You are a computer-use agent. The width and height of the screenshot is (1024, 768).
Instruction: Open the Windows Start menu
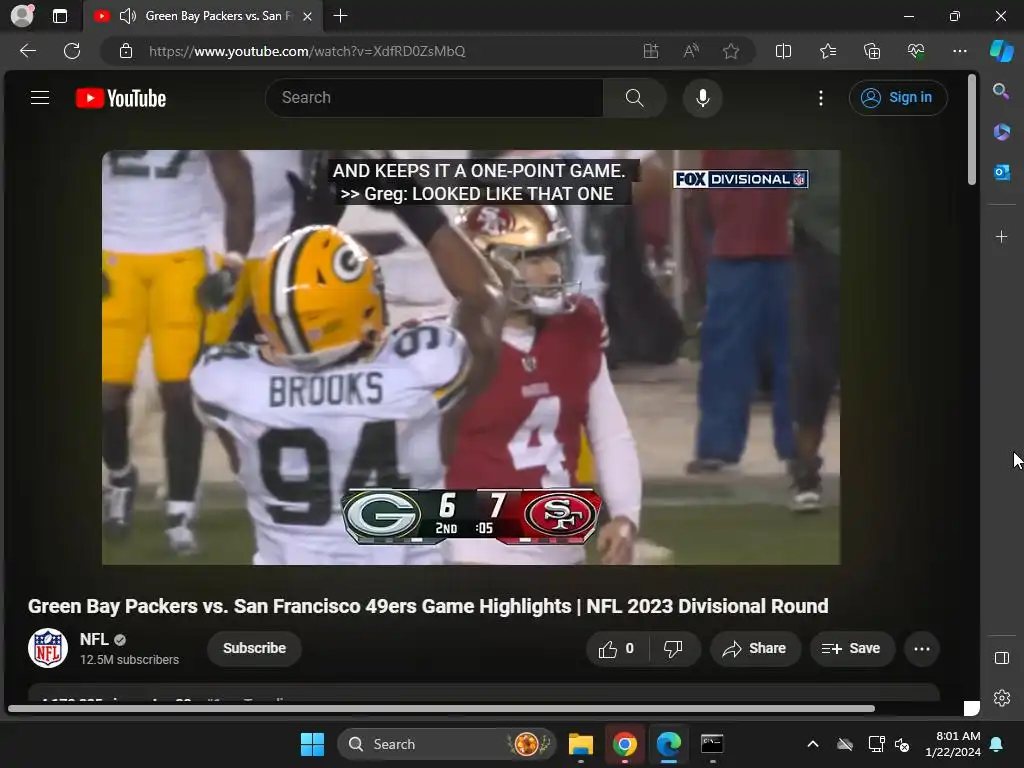[312, 744]
